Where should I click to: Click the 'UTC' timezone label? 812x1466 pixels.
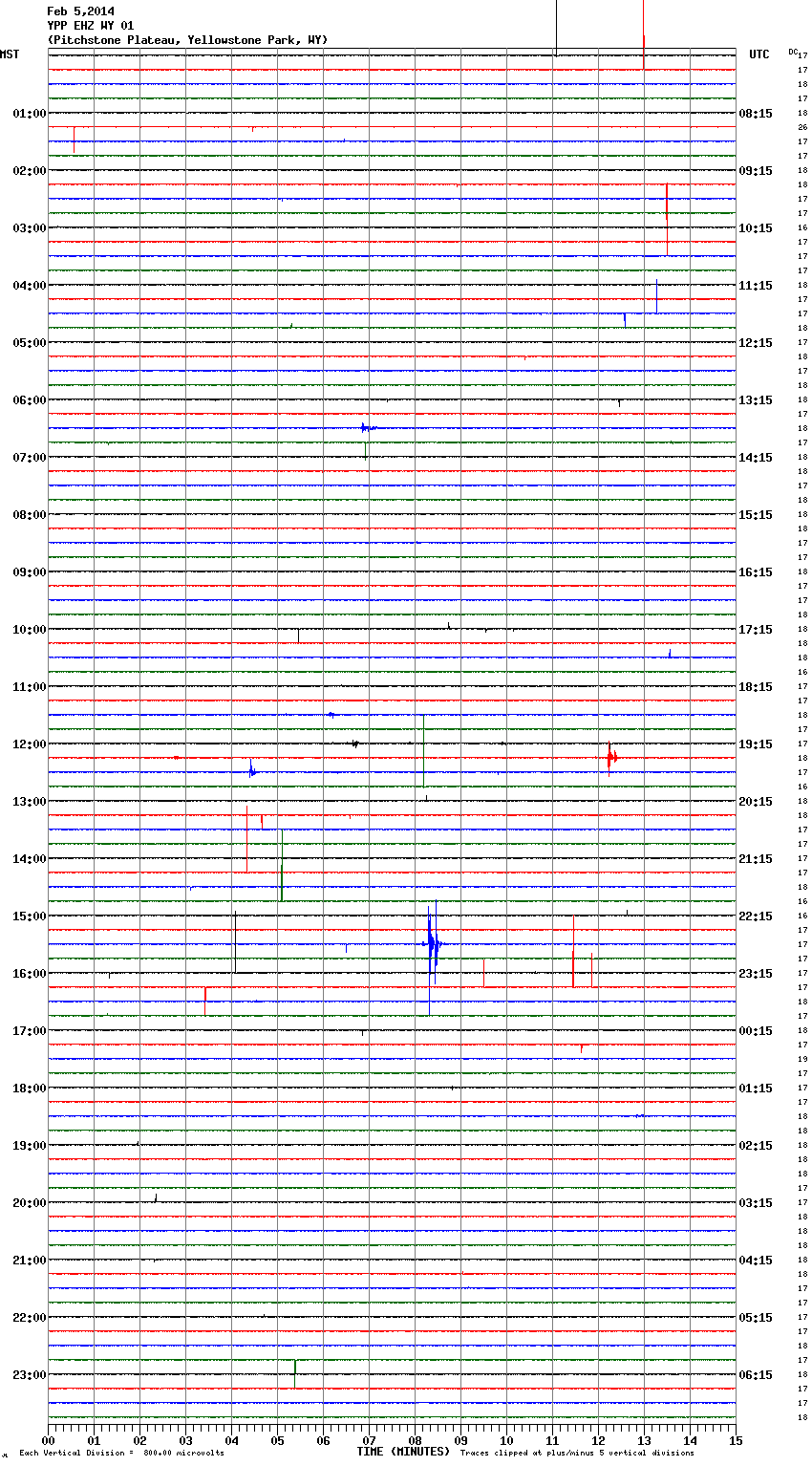pyautogui.click(x=759, y=54)
